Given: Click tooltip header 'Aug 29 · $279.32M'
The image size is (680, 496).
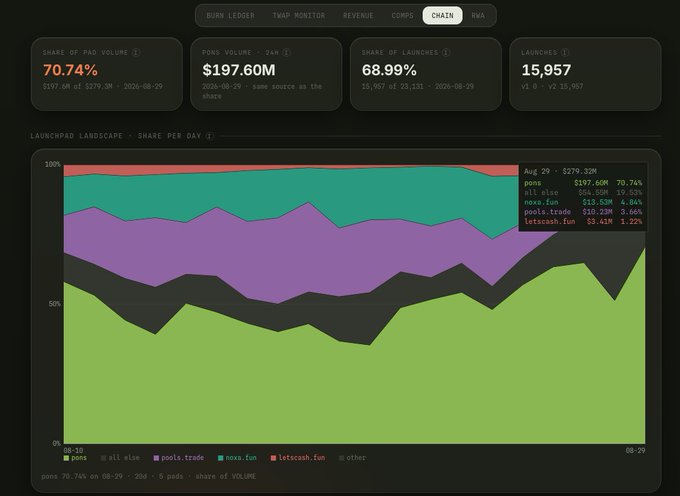Looking at the screenshot, I should point(560,171).
